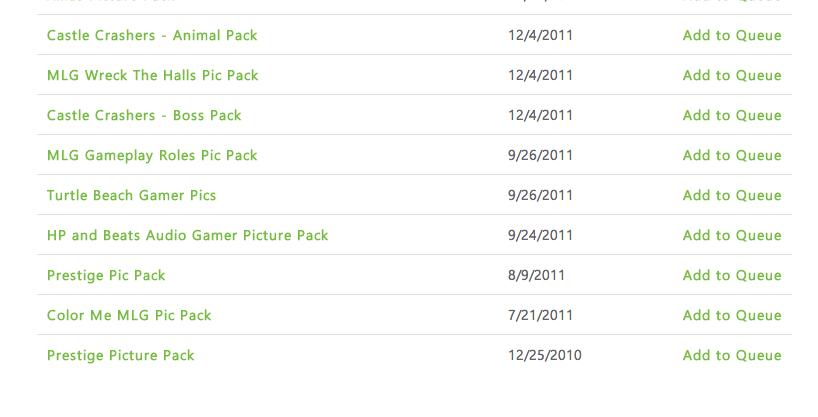
Task: Open Castle Crashers - Boss Pack link
Action: pos(144,115)
